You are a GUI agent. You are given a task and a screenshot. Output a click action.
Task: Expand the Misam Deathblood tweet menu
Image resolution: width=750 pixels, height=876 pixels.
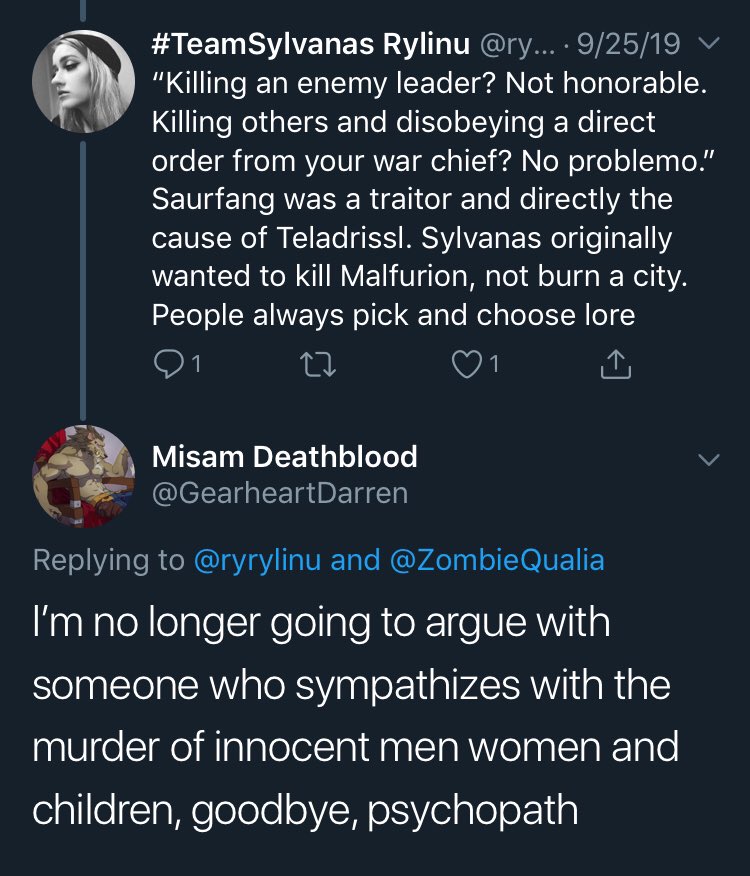(708, 460)
